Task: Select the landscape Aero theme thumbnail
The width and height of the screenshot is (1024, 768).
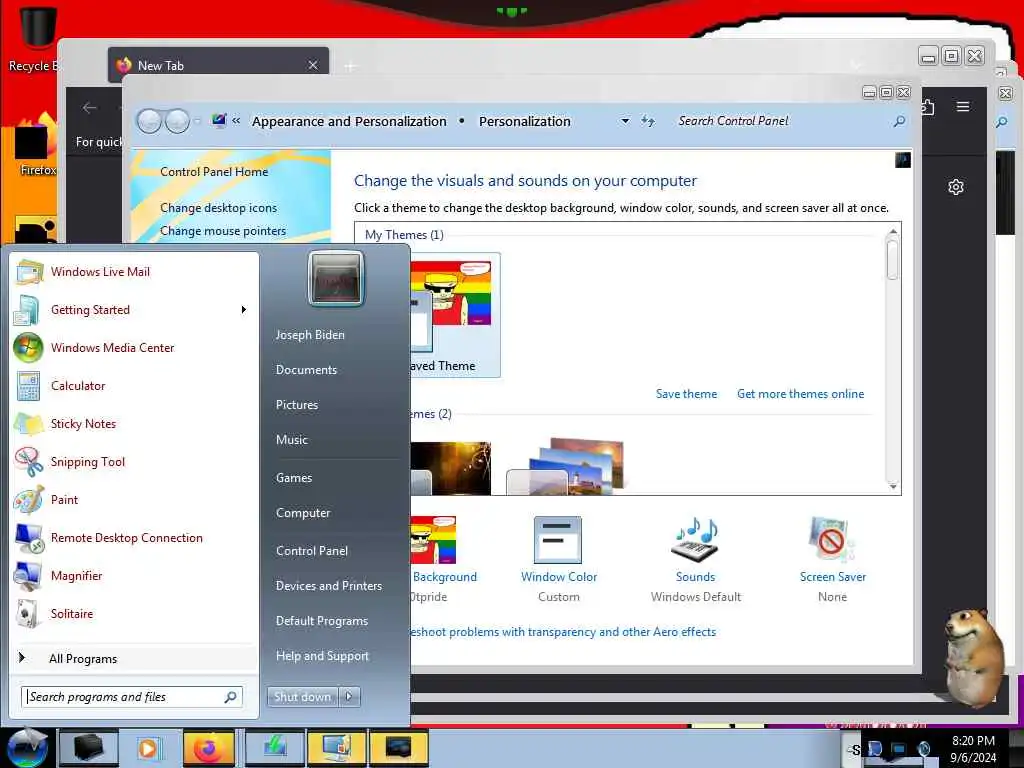Action: [568, 466]
